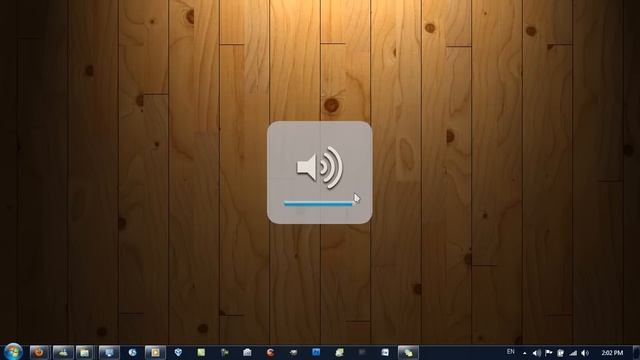
Task: Click the Show Desktop strip at taskbar end
Action: point(636,352)
